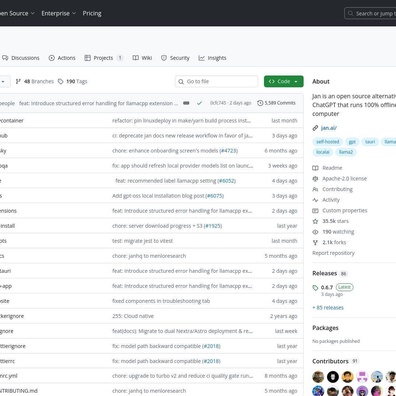Open the first contributor avatar

318,377
